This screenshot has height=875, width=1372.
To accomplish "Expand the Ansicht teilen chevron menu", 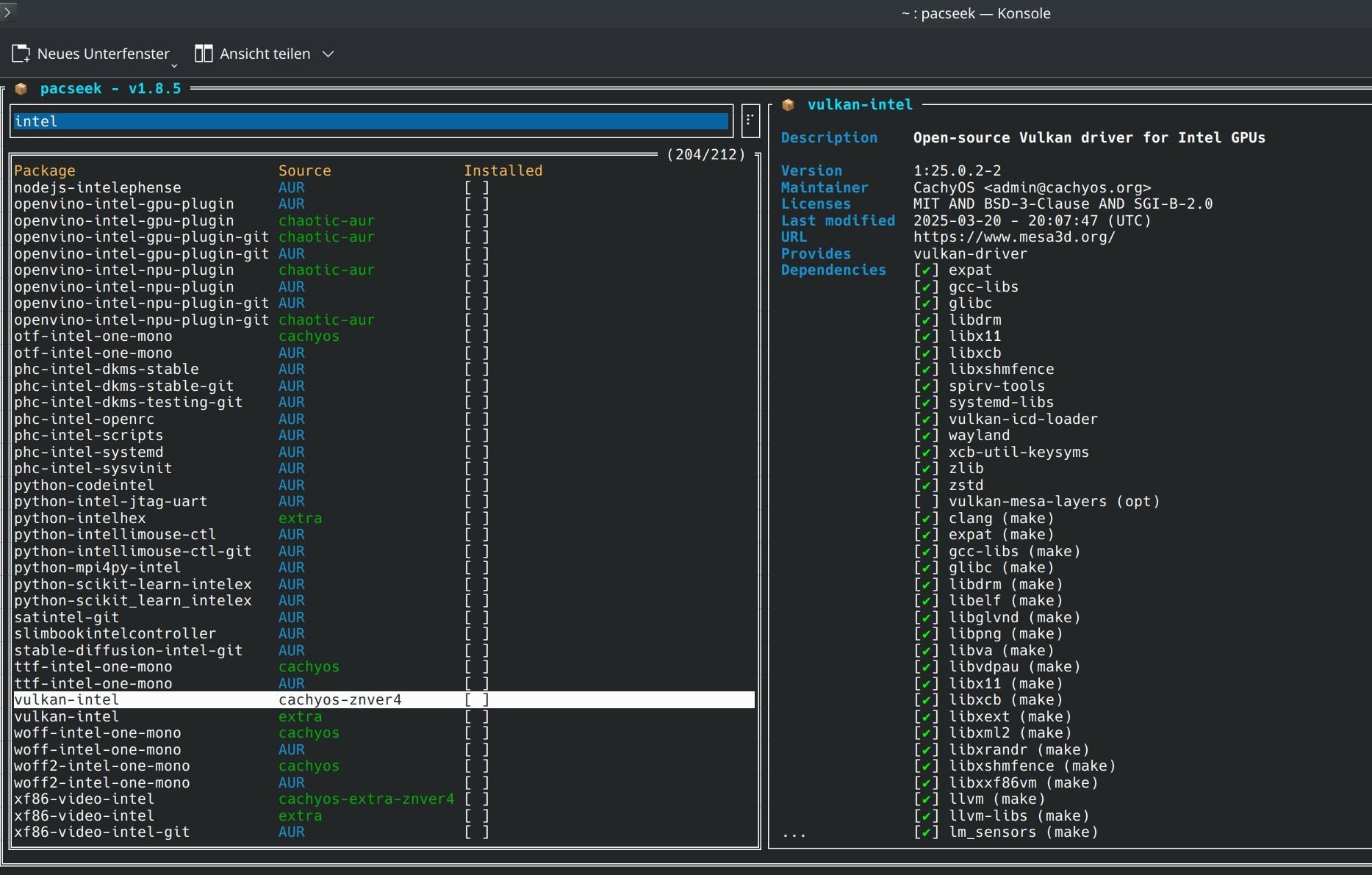I will (x=328, y=54).
